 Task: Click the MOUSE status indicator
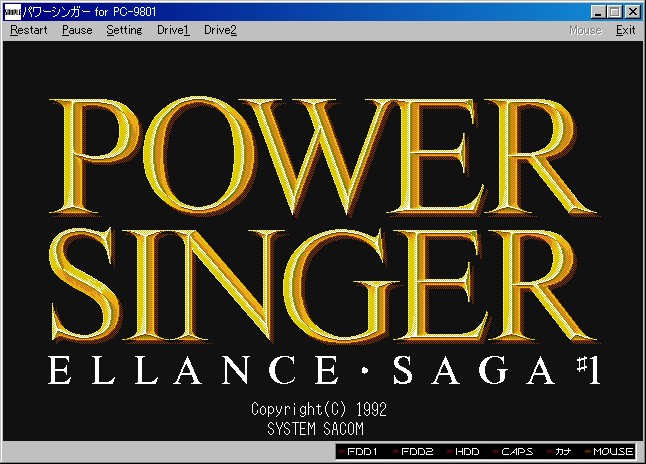[x=609, y=452]
